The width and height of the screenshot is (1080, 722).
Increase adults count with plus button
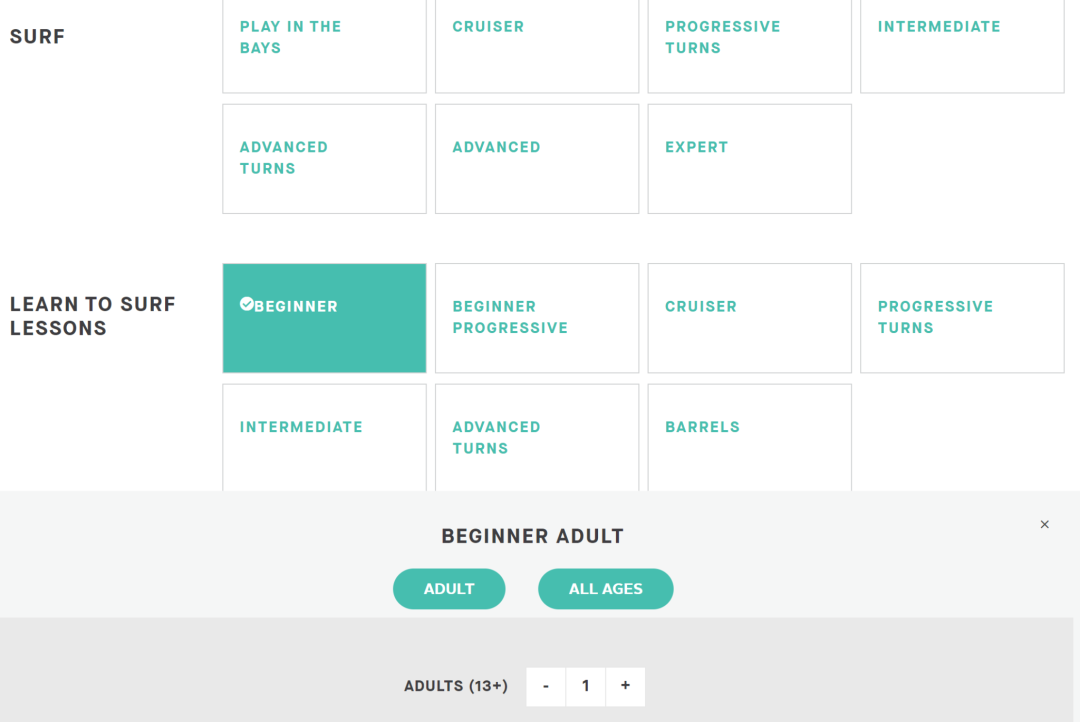click(x=625, y=686)
